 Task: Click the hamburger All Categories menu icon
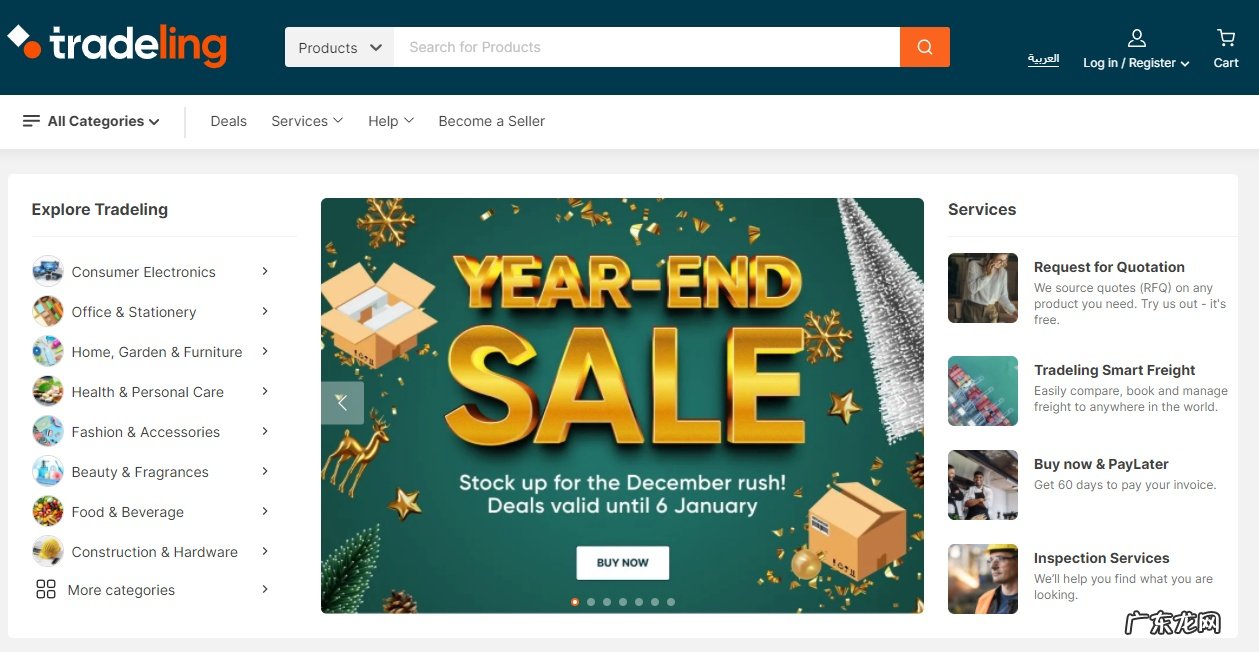[x=32, y=121]
